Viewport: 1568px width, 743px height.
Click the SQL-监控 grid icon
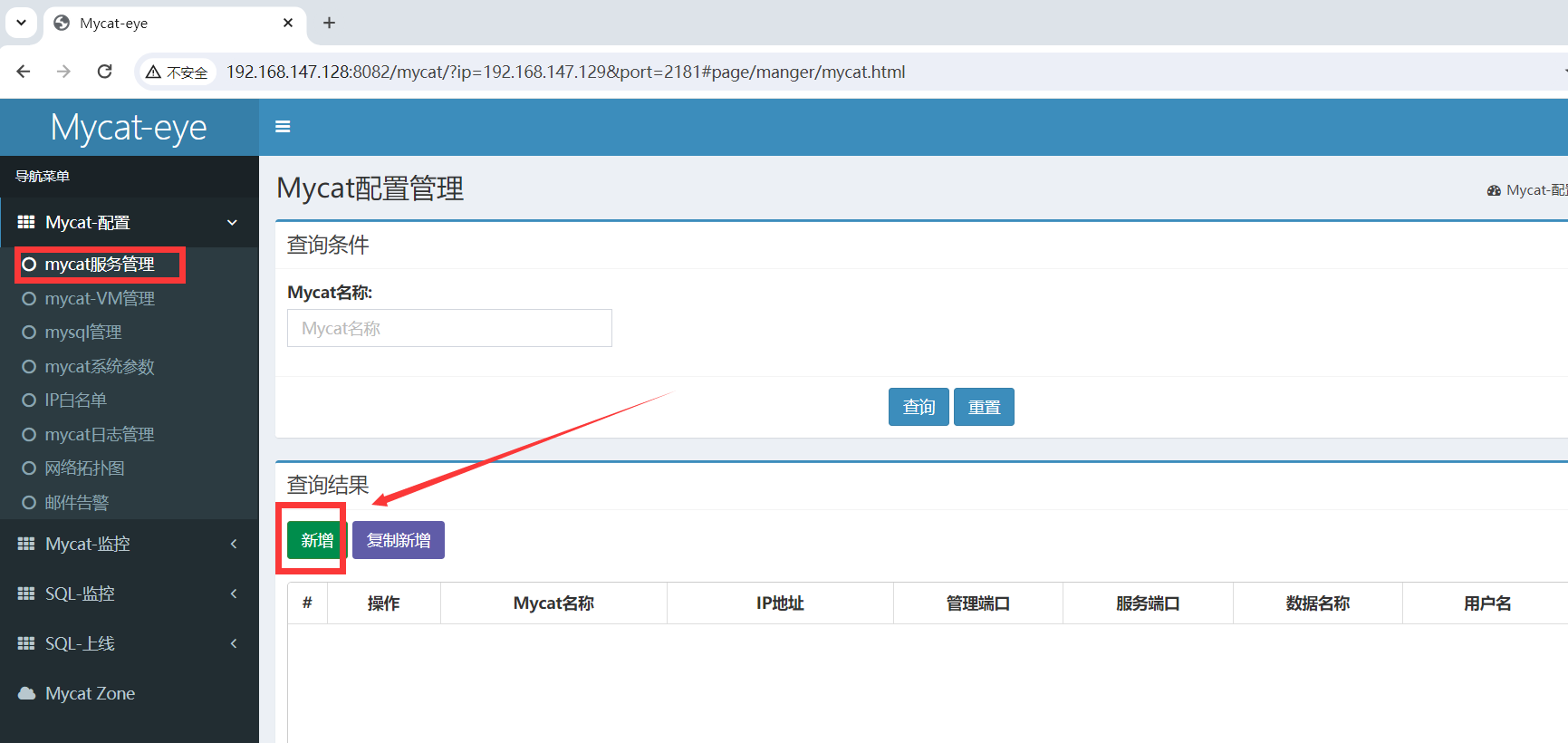click(x=26, y=593)
